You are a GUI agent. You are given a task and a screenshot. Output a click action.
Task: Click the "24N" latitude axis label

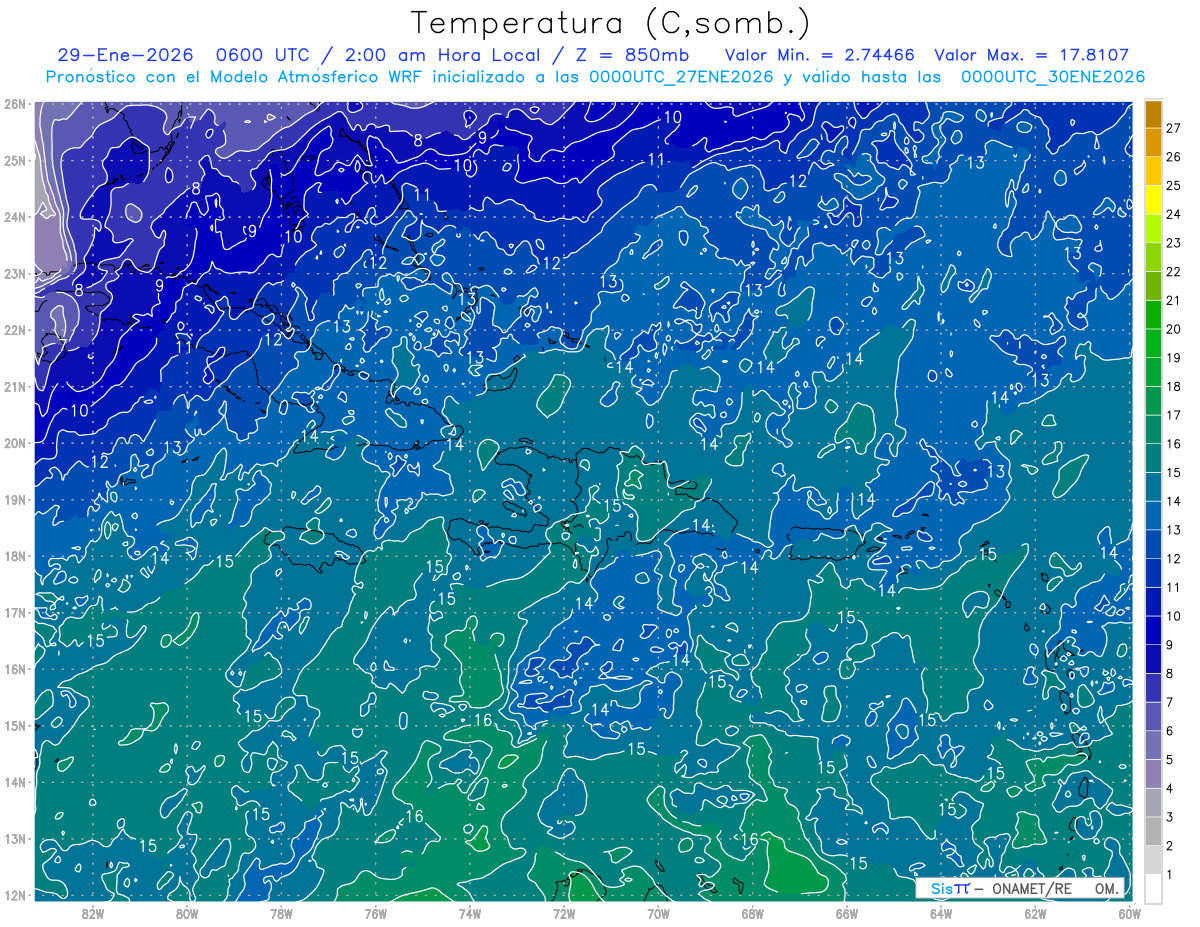[x=15, y=217]
